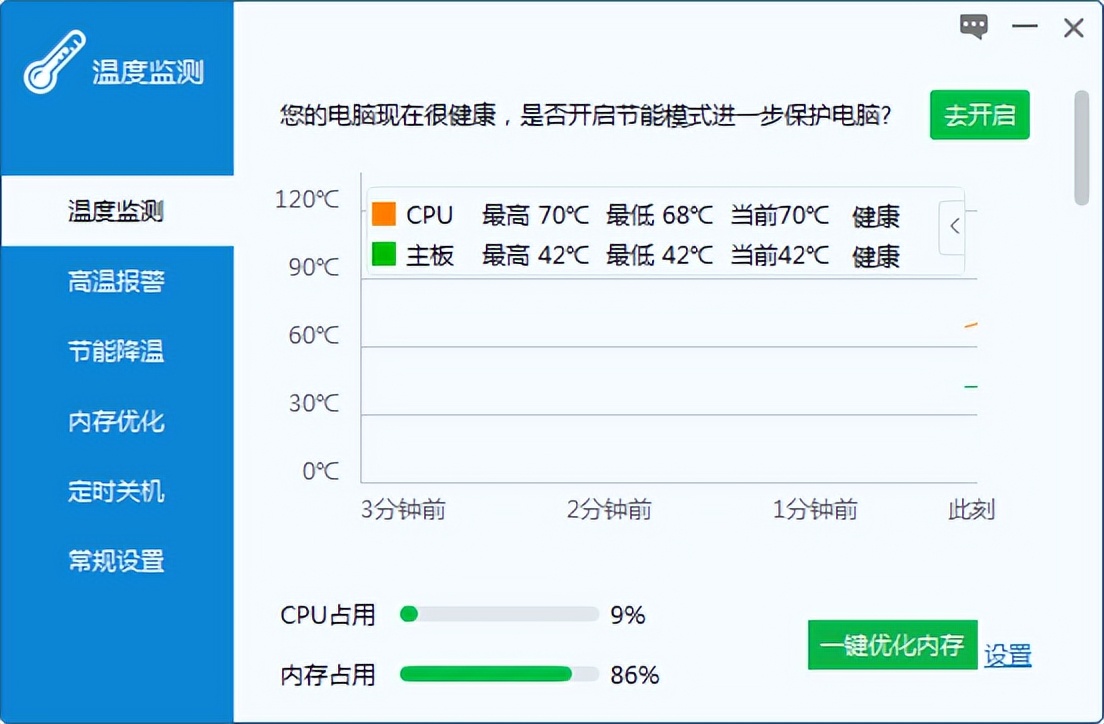Open the 定时关机 sidebar section
Screen dimensions: 1104x724
115,492
